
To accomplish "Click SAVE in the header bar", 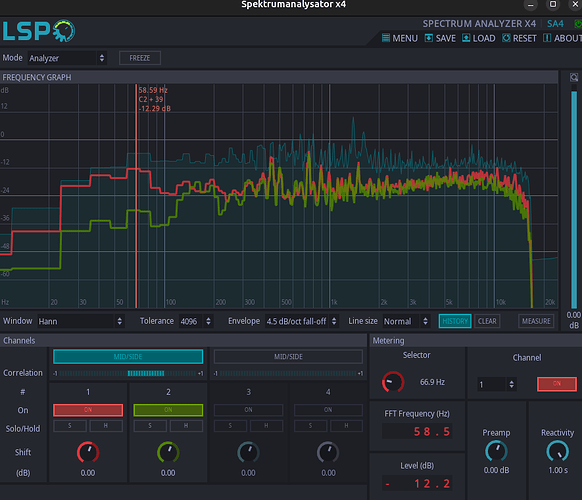I will (x=440, y=38).
